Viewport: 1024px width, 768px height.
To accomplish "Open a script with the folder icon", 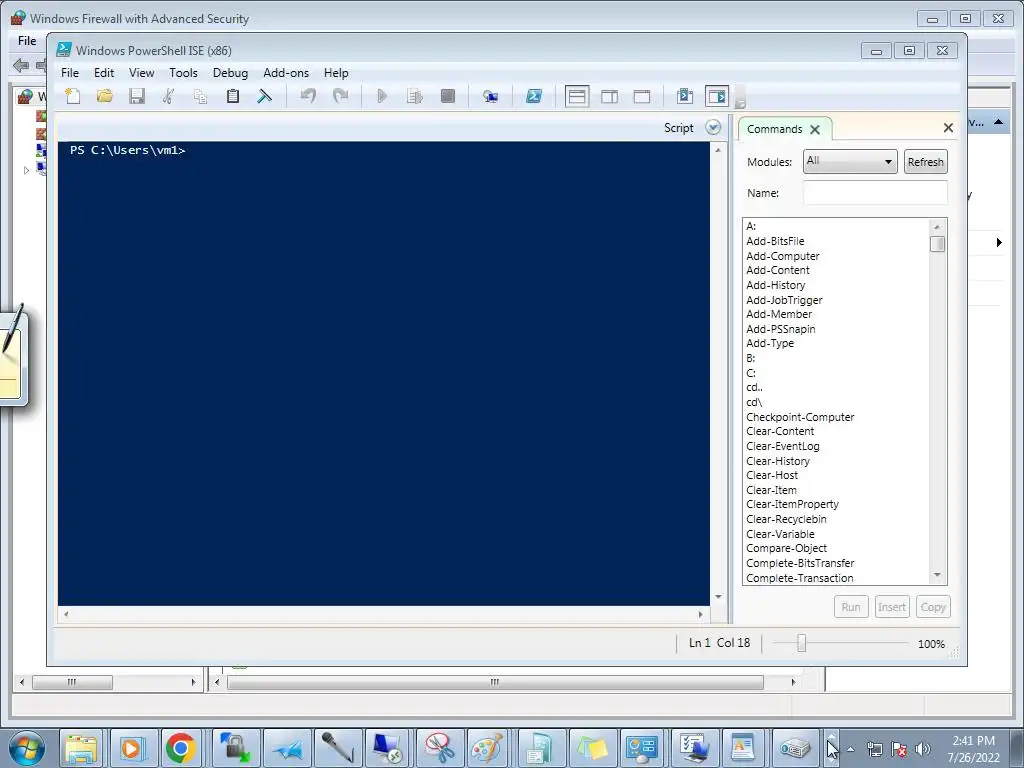I will (x=104, y=97).
